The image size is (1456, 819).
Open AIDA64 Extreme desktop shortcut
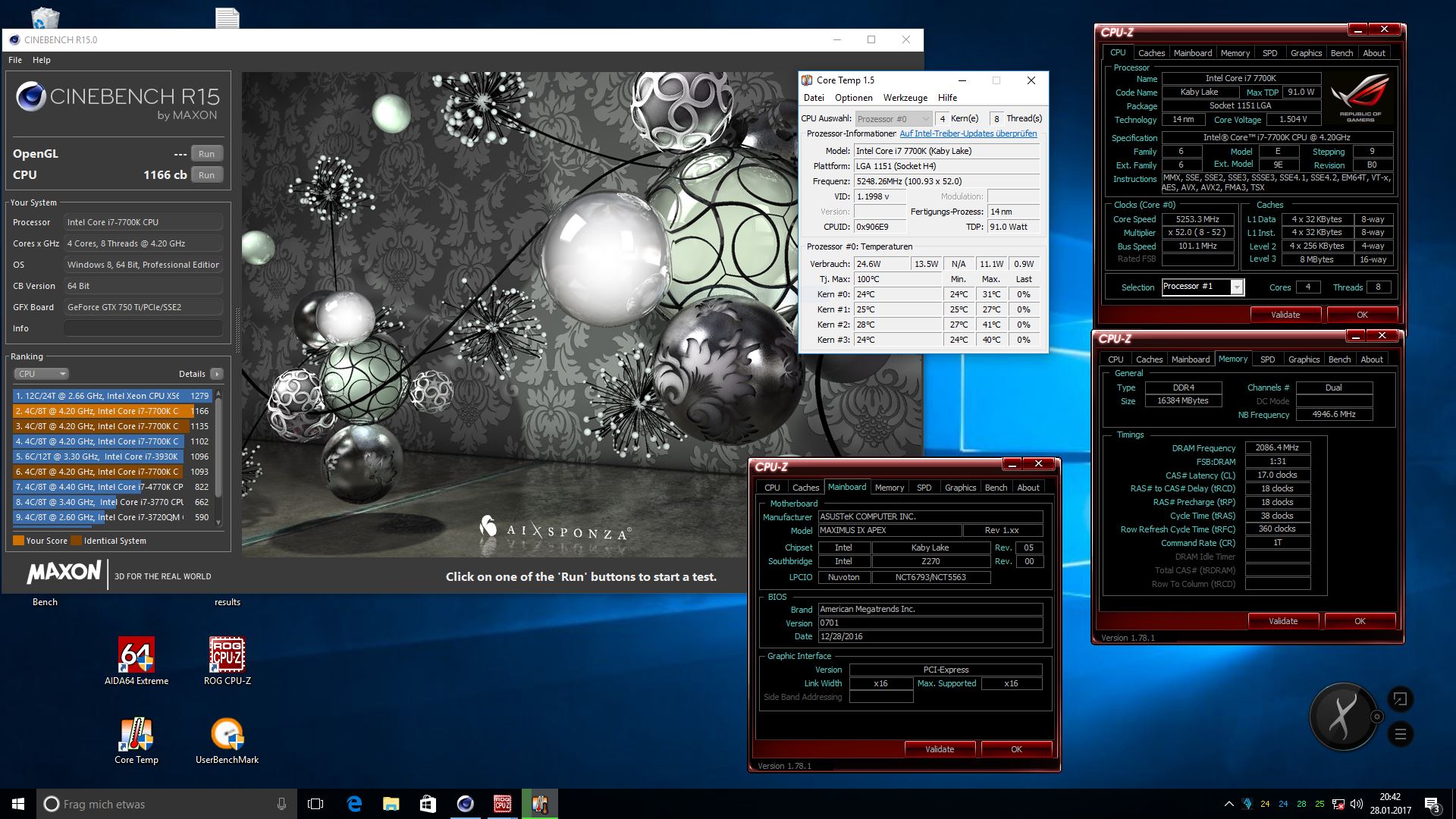click(136, 660)
